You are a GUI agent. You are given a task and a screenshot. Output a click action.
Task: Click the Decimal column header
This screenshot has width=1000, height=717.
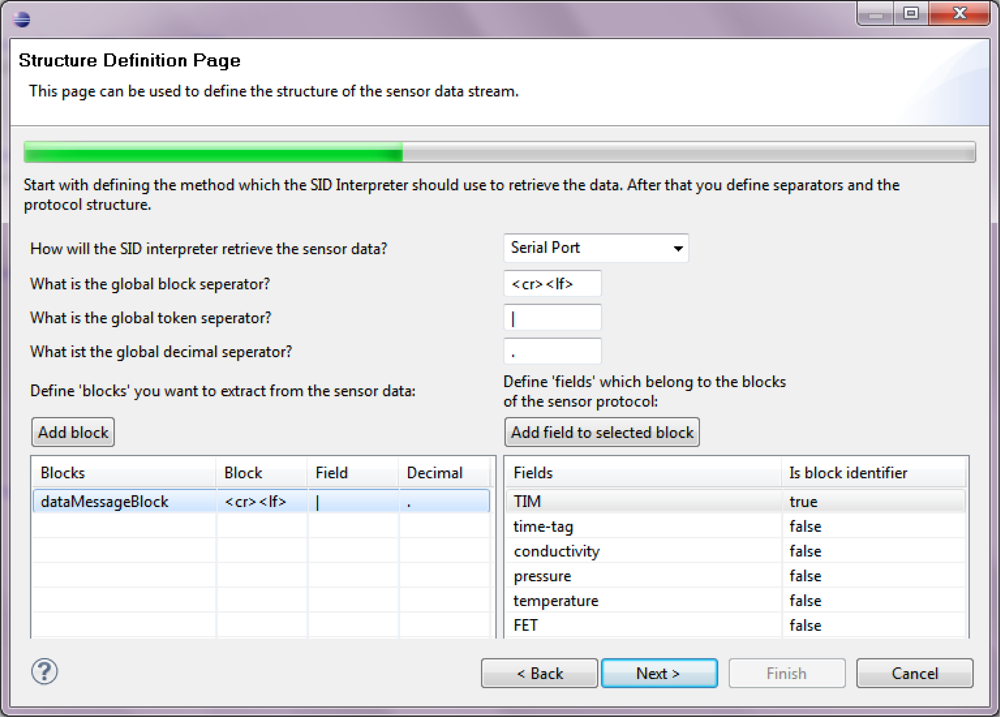point(445,473)
